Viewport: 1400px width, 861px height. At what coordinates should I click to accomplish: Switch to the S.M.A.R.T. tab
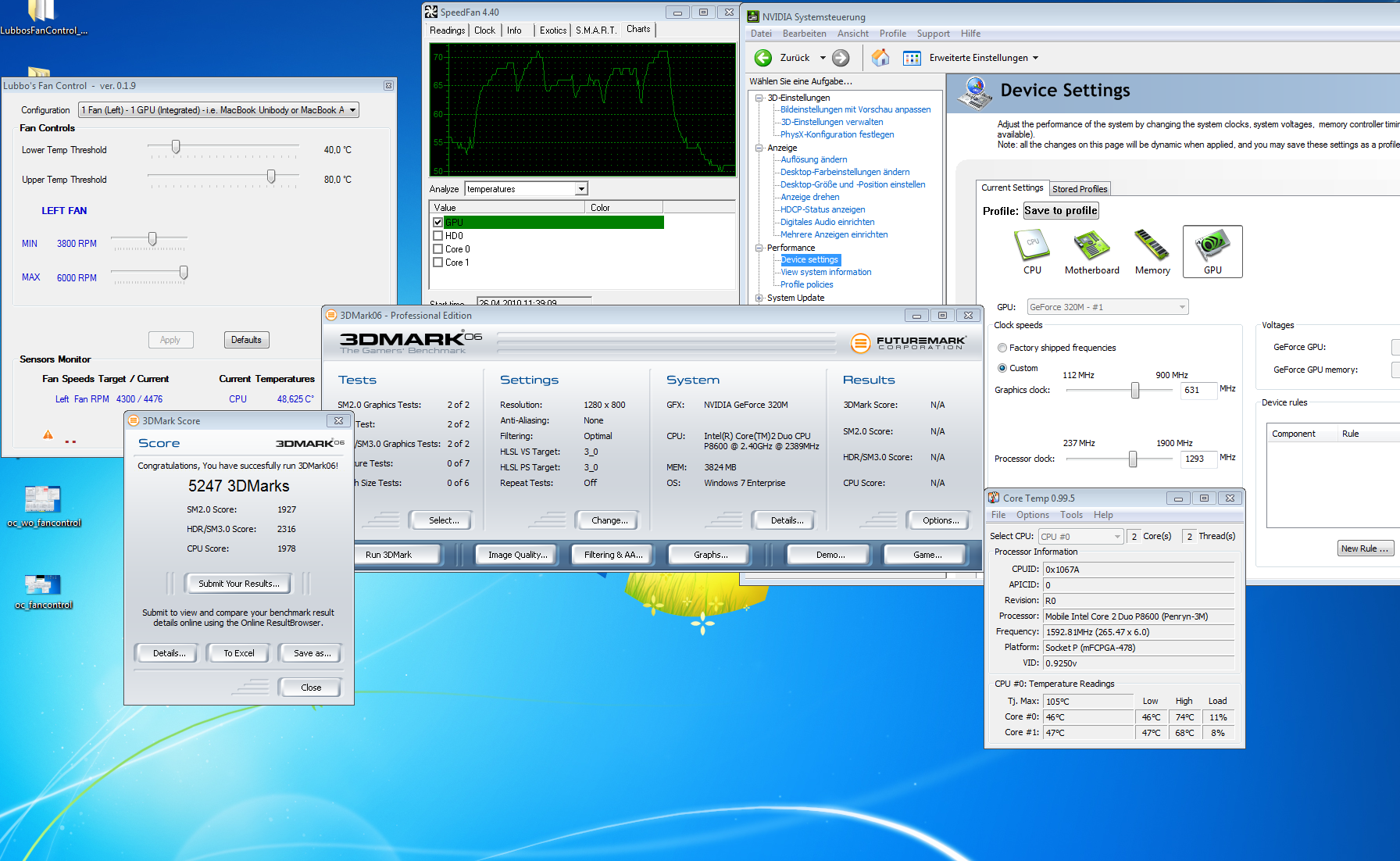tap(596, 30)
